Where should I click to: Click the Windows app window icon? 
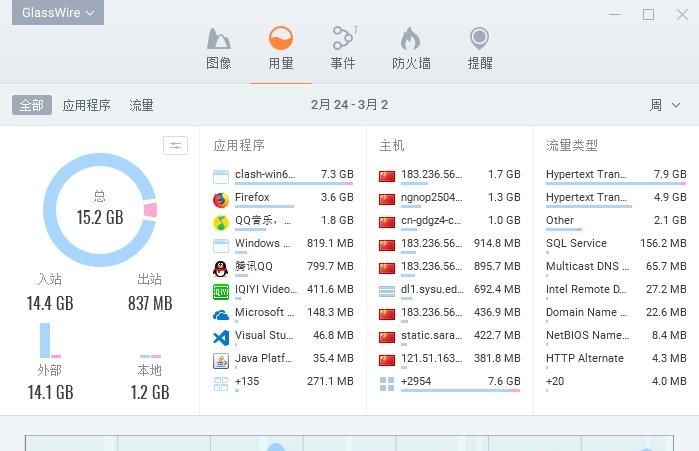221,246
